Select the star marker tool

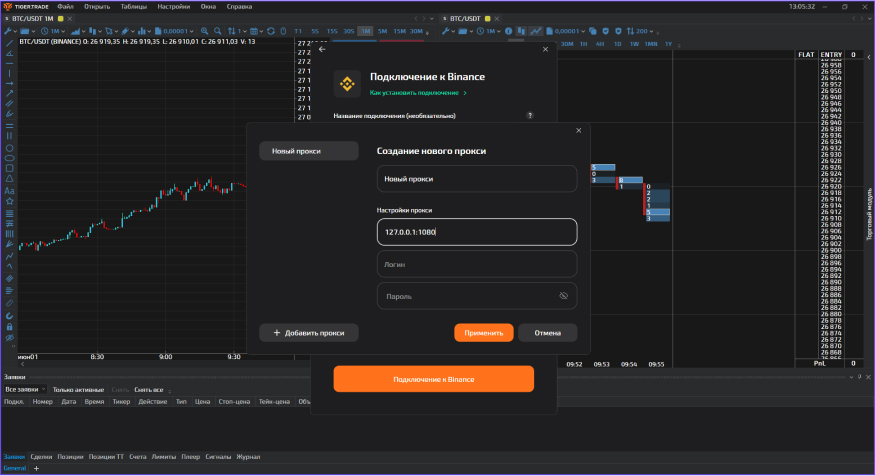tap(9, 201)
